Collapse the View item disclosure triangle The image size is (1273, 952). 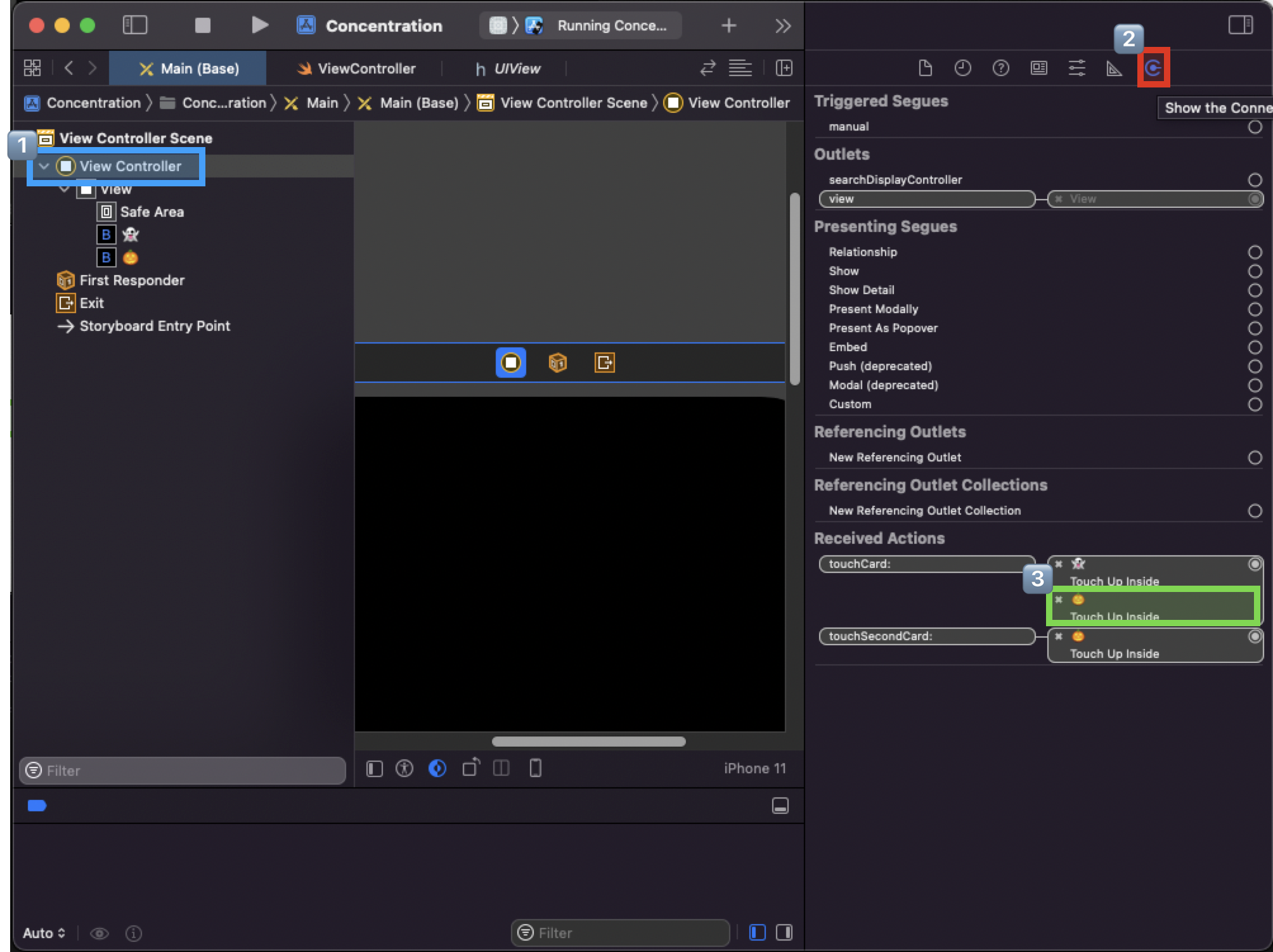65,189
